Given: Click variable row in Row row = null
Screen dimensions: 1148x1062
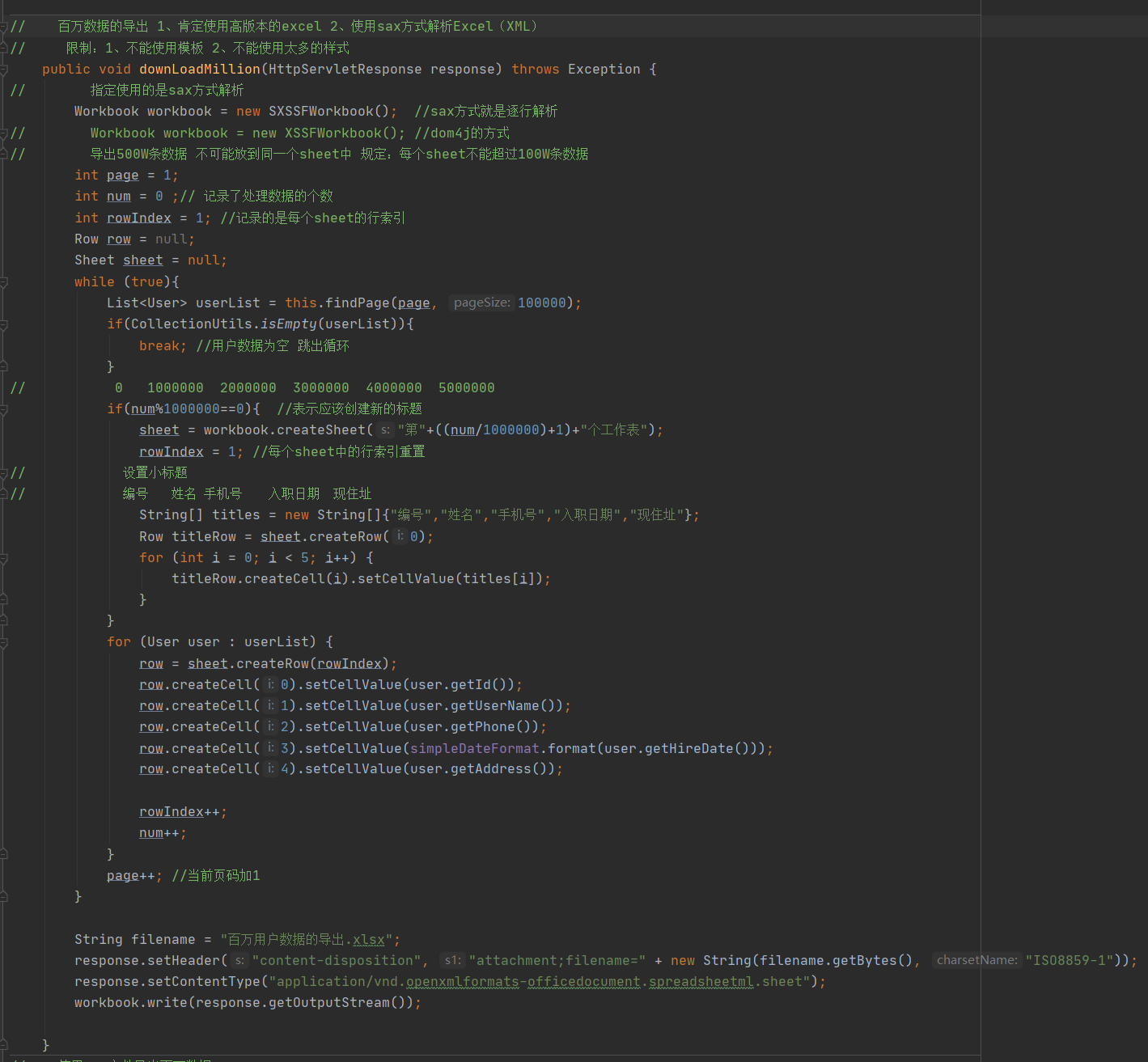Looking at the screenshot, I should (119, 239).
